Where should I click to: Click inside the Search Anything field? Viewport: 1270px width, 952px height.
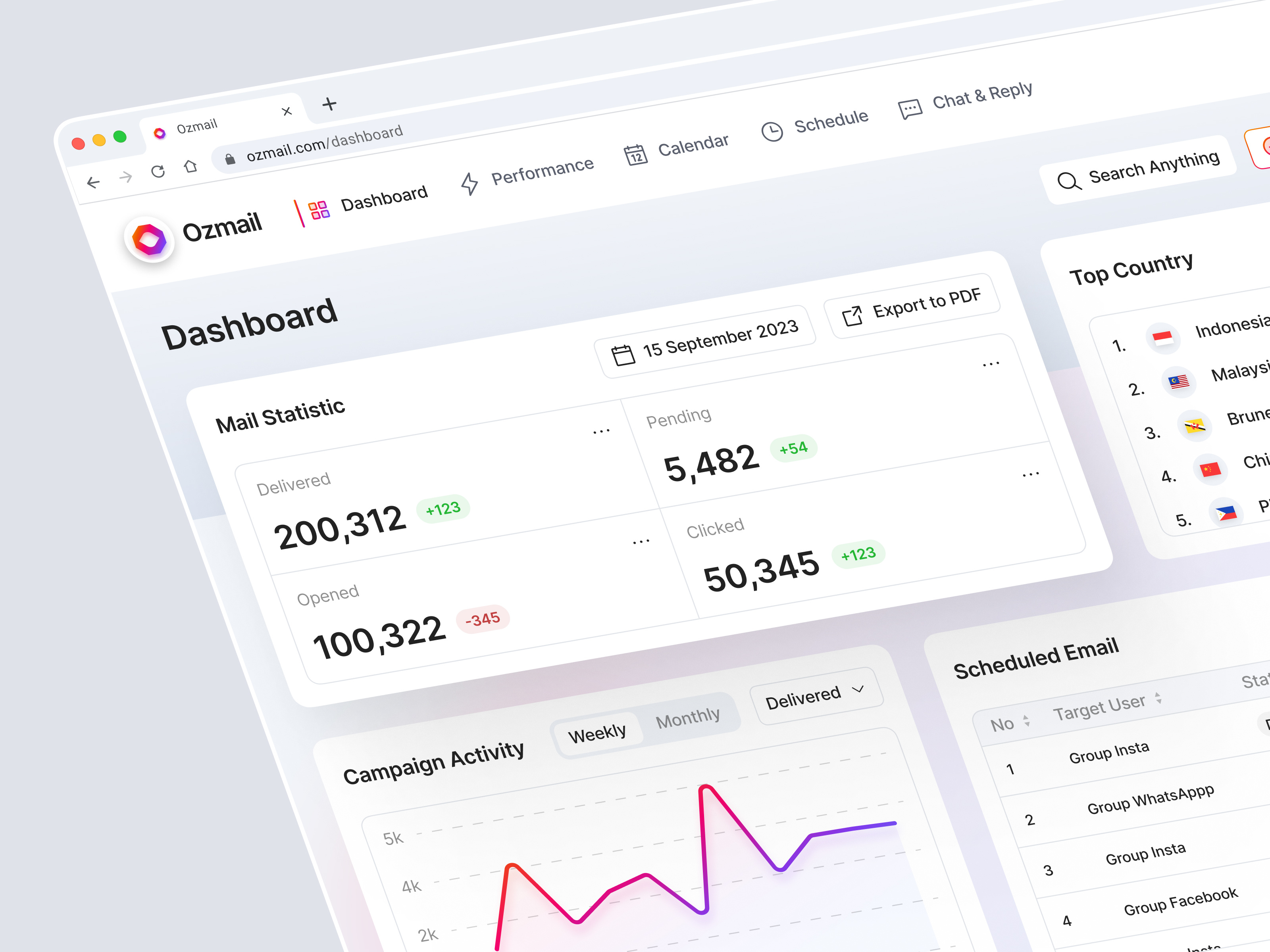[1156, 165]
